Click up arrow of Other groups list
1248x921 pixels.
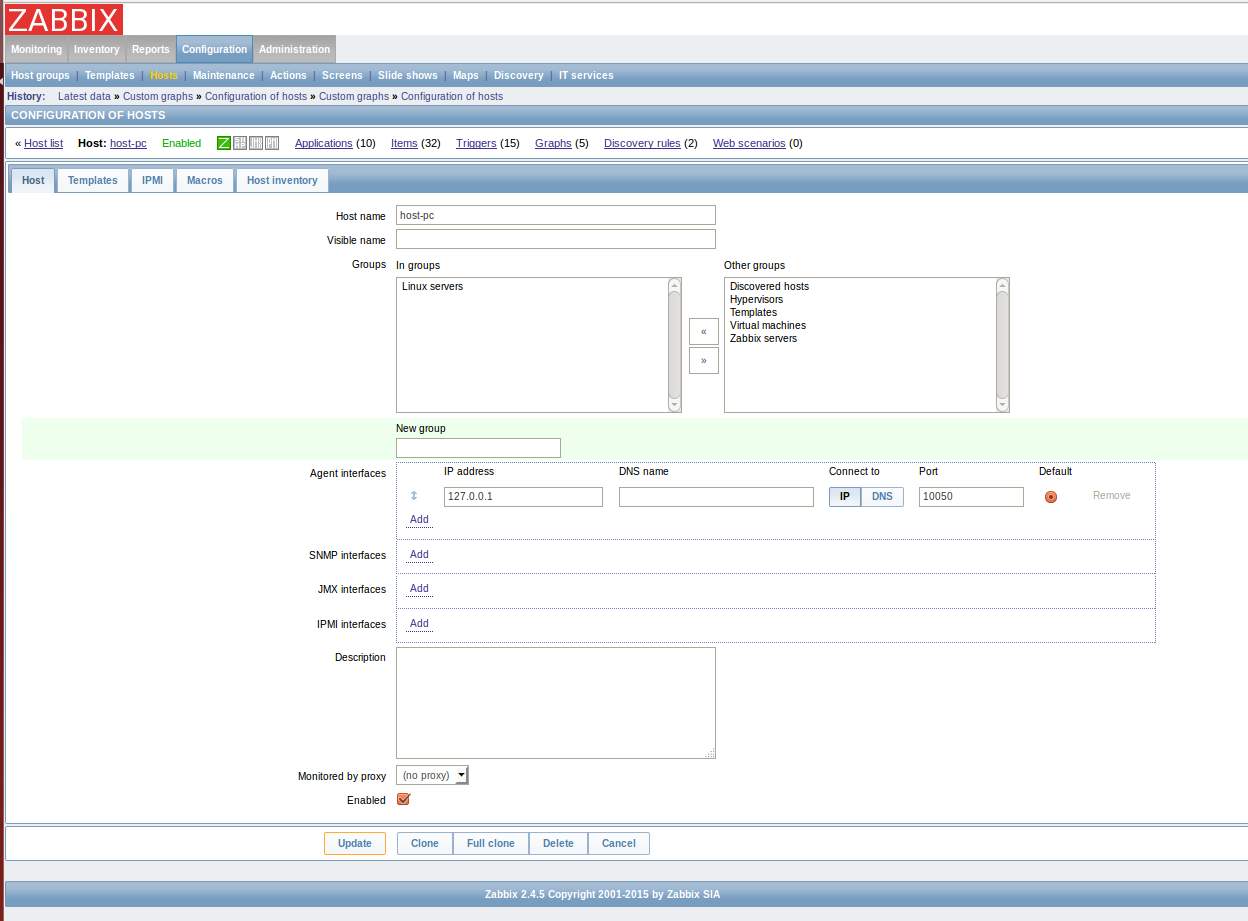[1002, 285]
